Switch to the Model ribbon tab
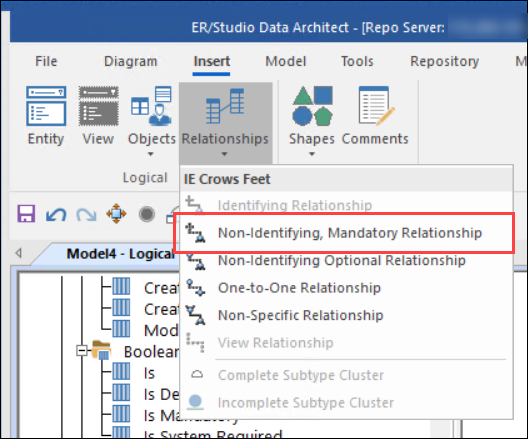This screenshot has width=528, height=439. 286,62
